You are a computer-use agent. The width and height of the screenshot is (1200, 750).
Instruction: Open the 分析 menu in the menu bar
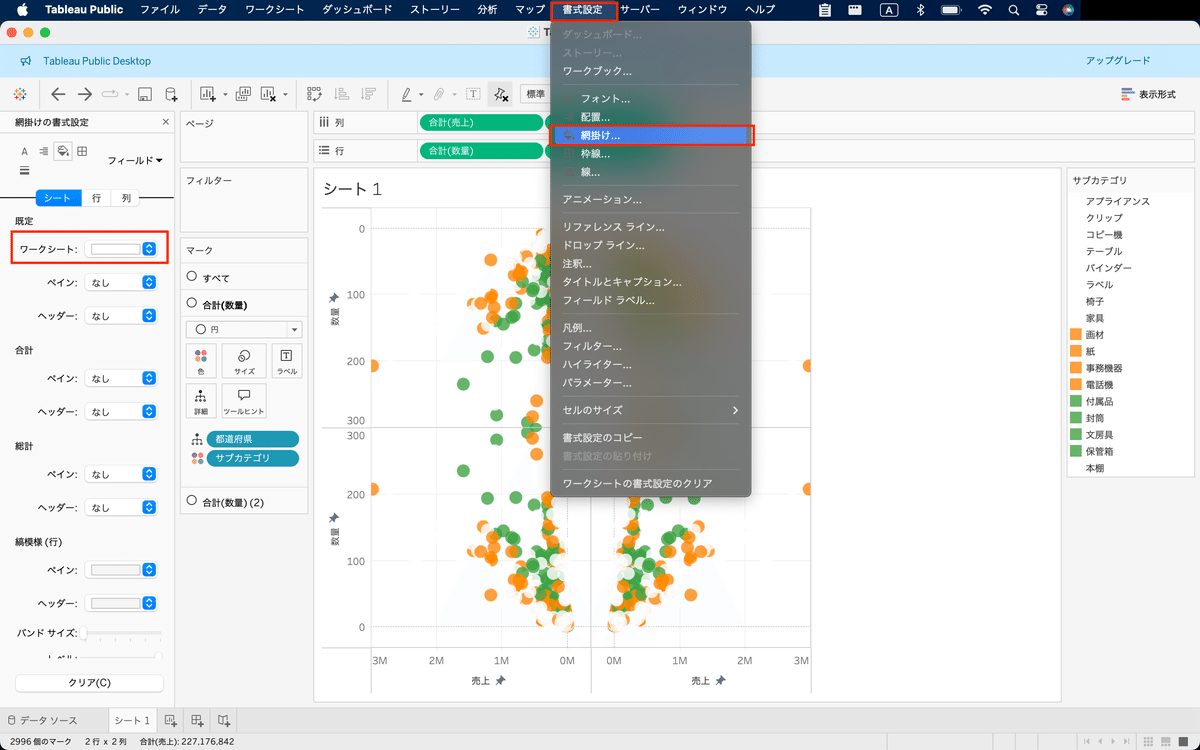click(x=487, y=9)
